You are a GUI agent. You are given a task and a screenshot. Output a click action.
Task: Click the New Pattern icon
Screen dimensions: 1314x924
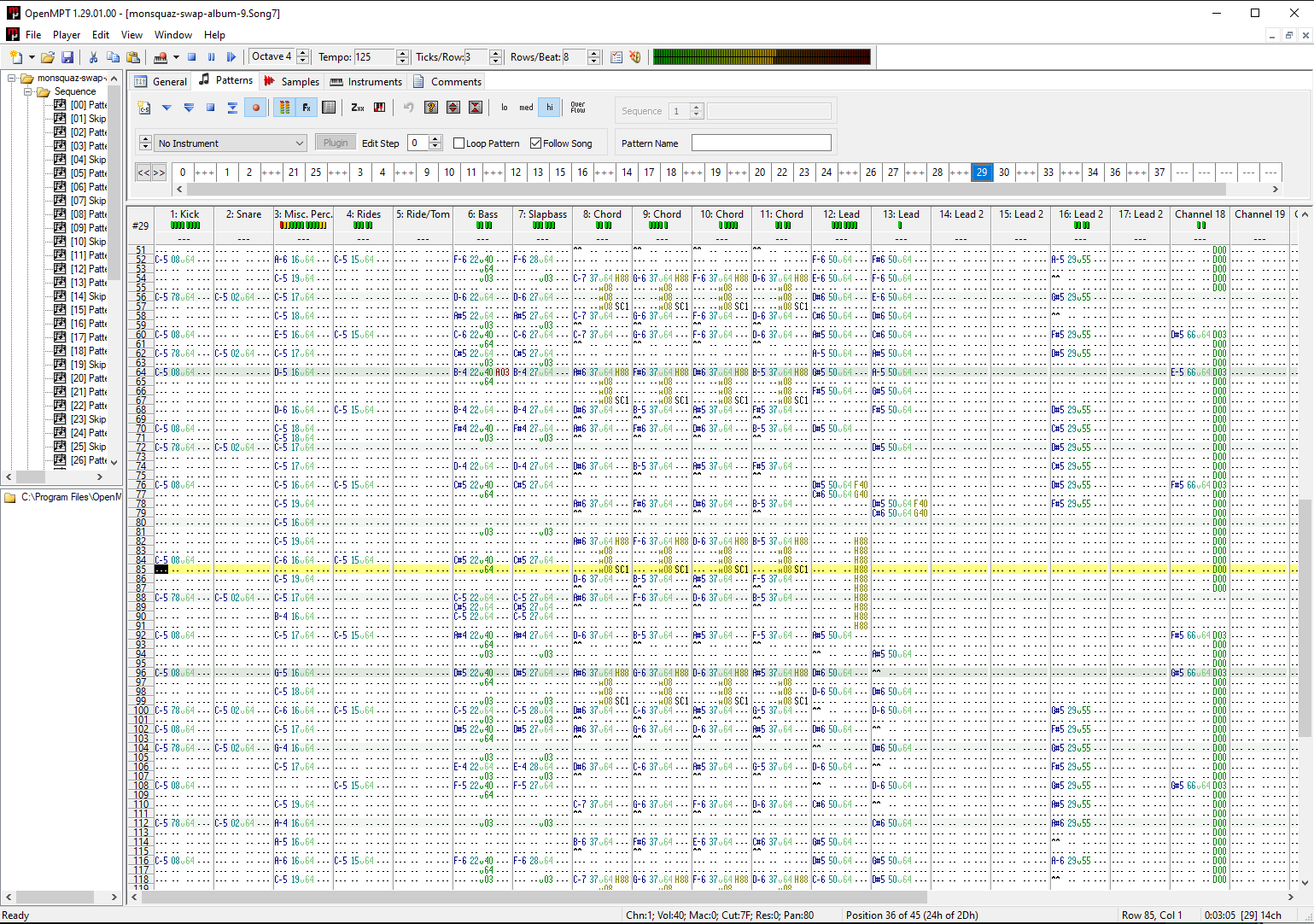144,108
